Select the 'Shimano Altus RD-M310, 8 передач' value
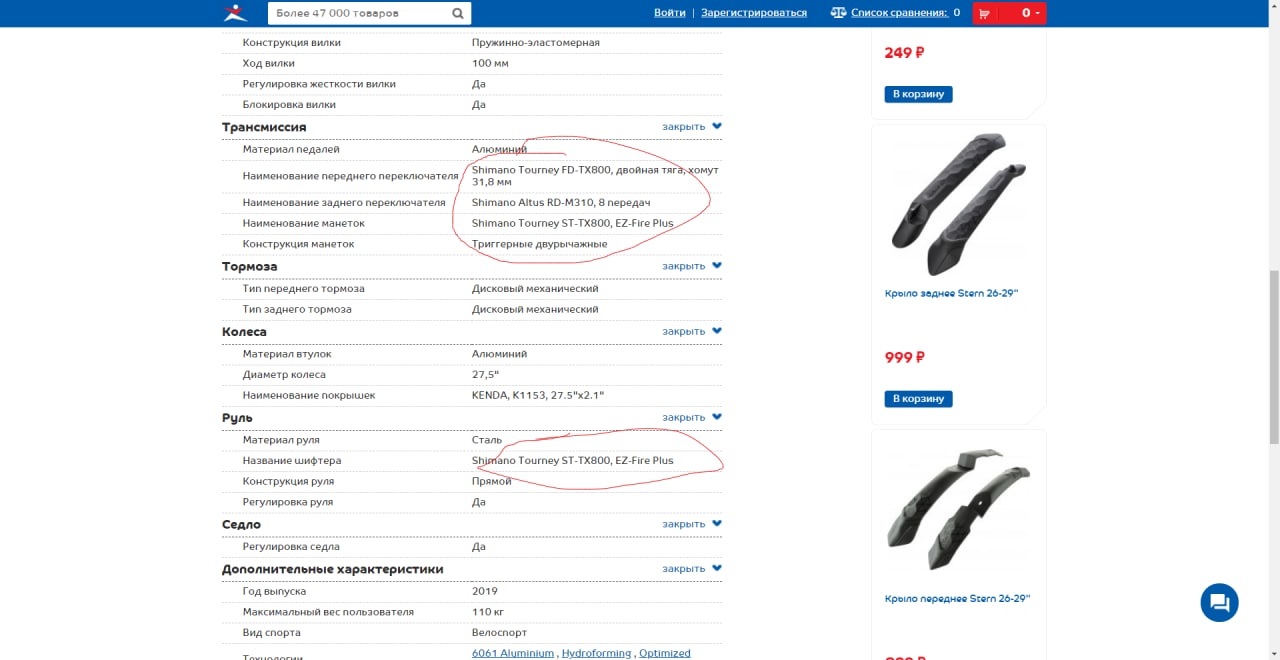 561,203
